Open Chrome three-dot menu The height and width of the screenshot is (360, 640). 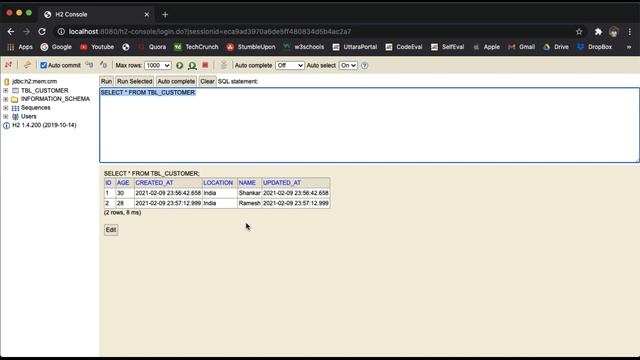point(629,31)
